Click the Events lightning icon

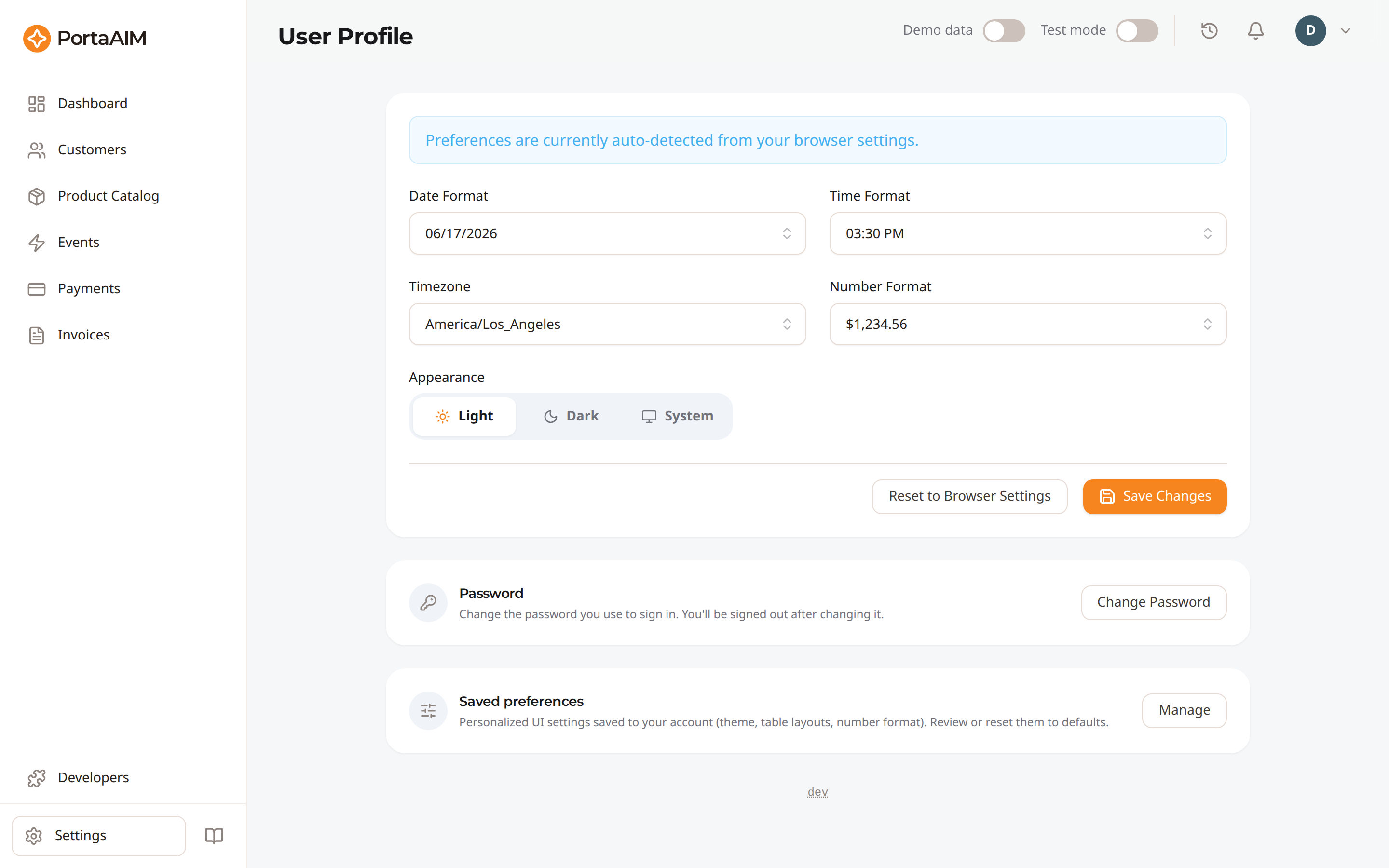(37, 243)
